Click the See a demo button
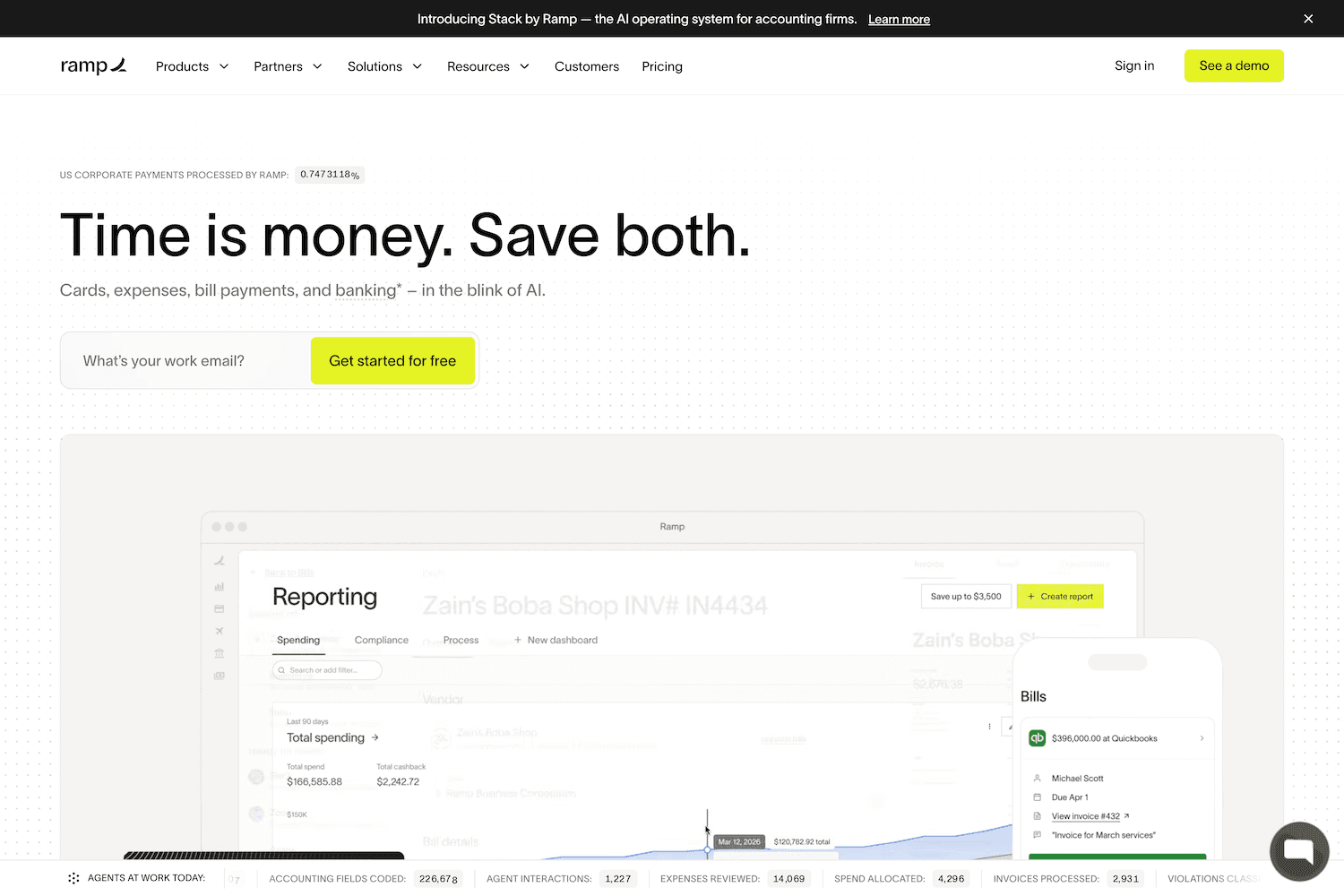The height and width of the screenshot is (896, 1344). 1234,65
